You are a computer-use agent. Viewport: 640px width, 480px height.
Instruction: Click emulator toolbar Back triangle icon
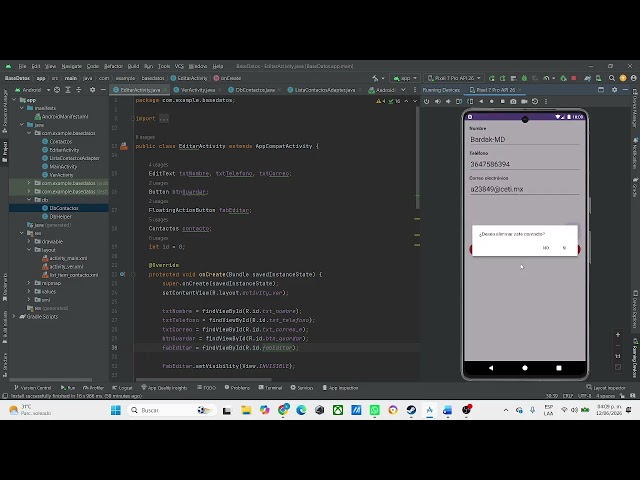coord(481,101)
